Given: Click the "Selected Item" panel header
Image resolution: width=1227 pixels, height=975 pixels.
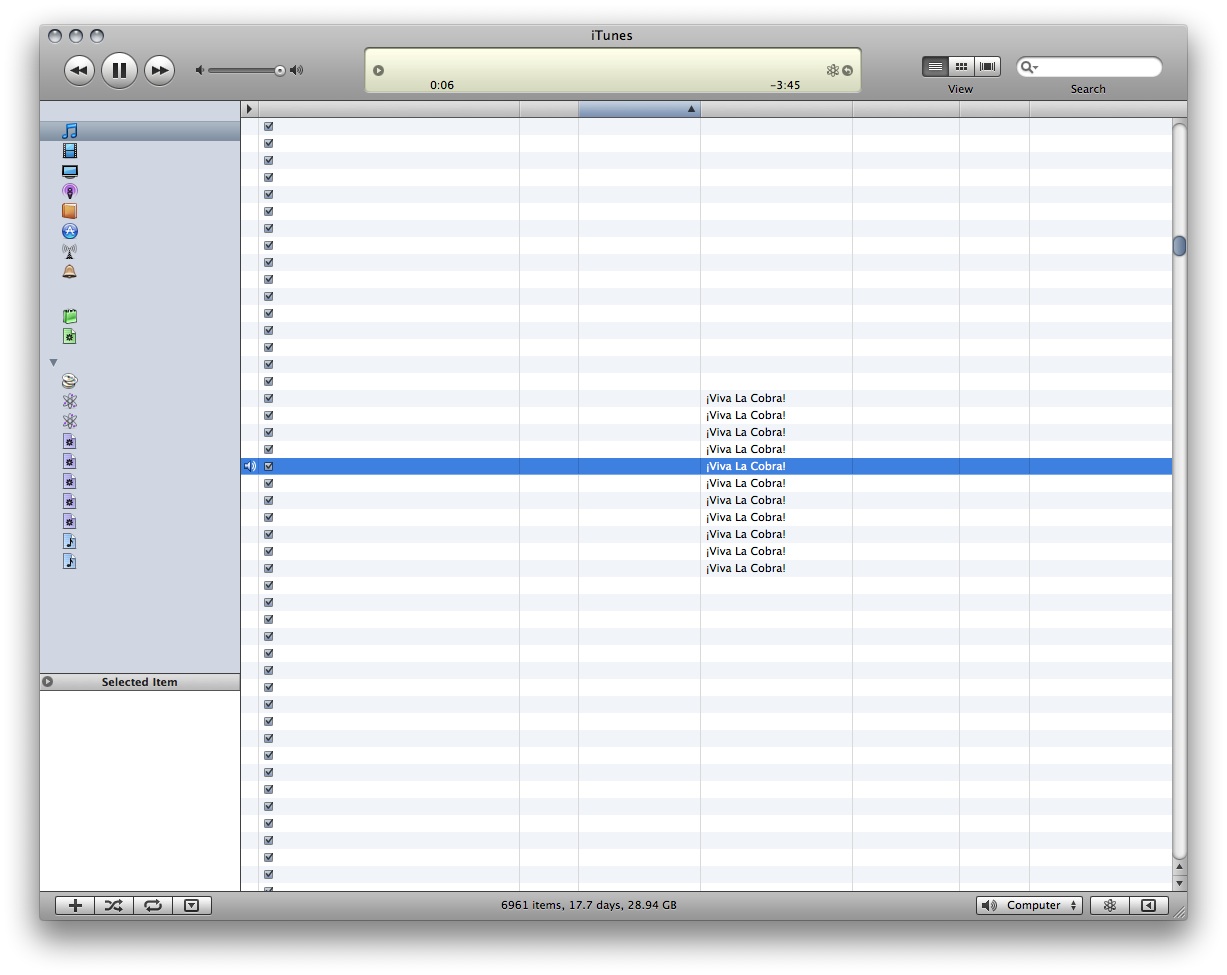Looking at the screenshot, I should (140, 682).
